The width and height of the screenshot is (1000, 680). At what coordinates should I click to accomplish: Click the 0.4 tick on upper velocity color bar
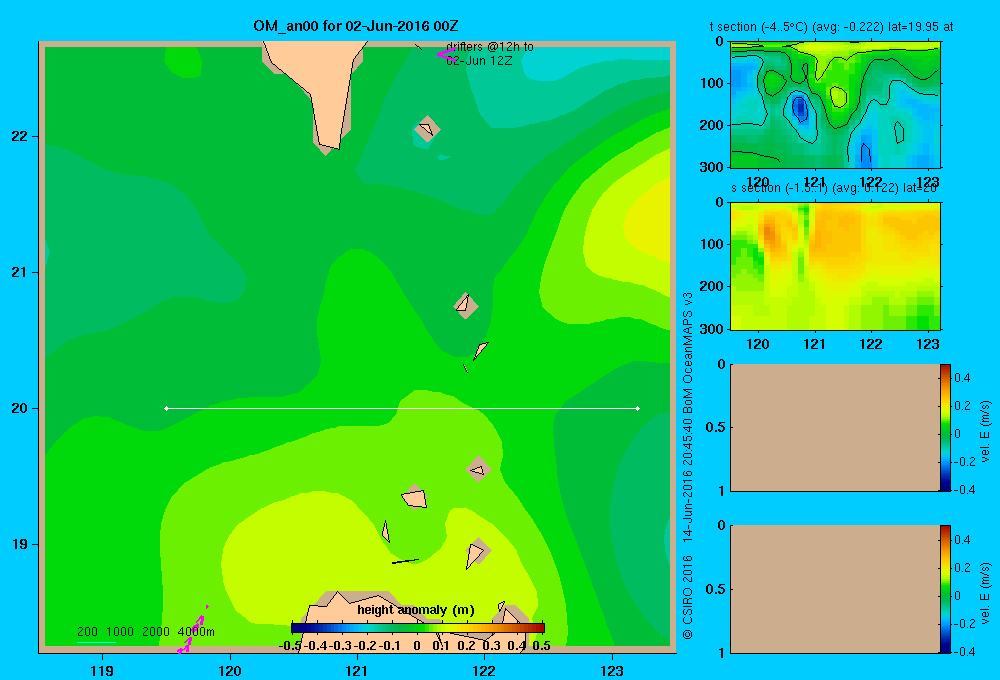962,378
